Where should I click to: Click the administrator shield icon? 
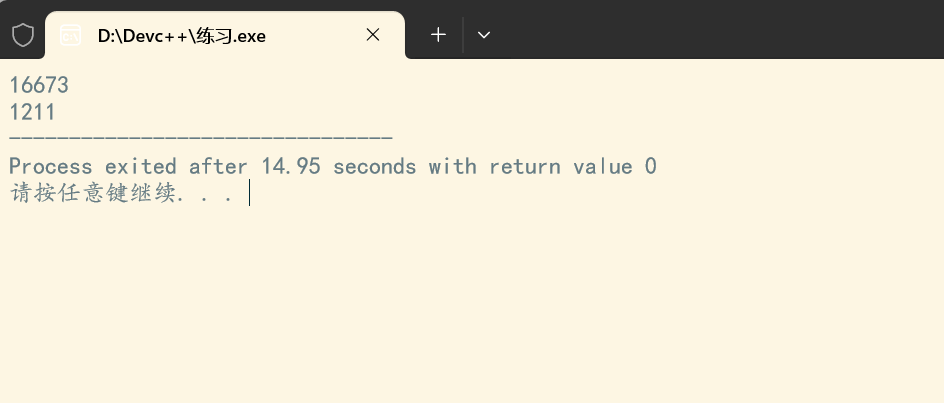tap(23, 36)
